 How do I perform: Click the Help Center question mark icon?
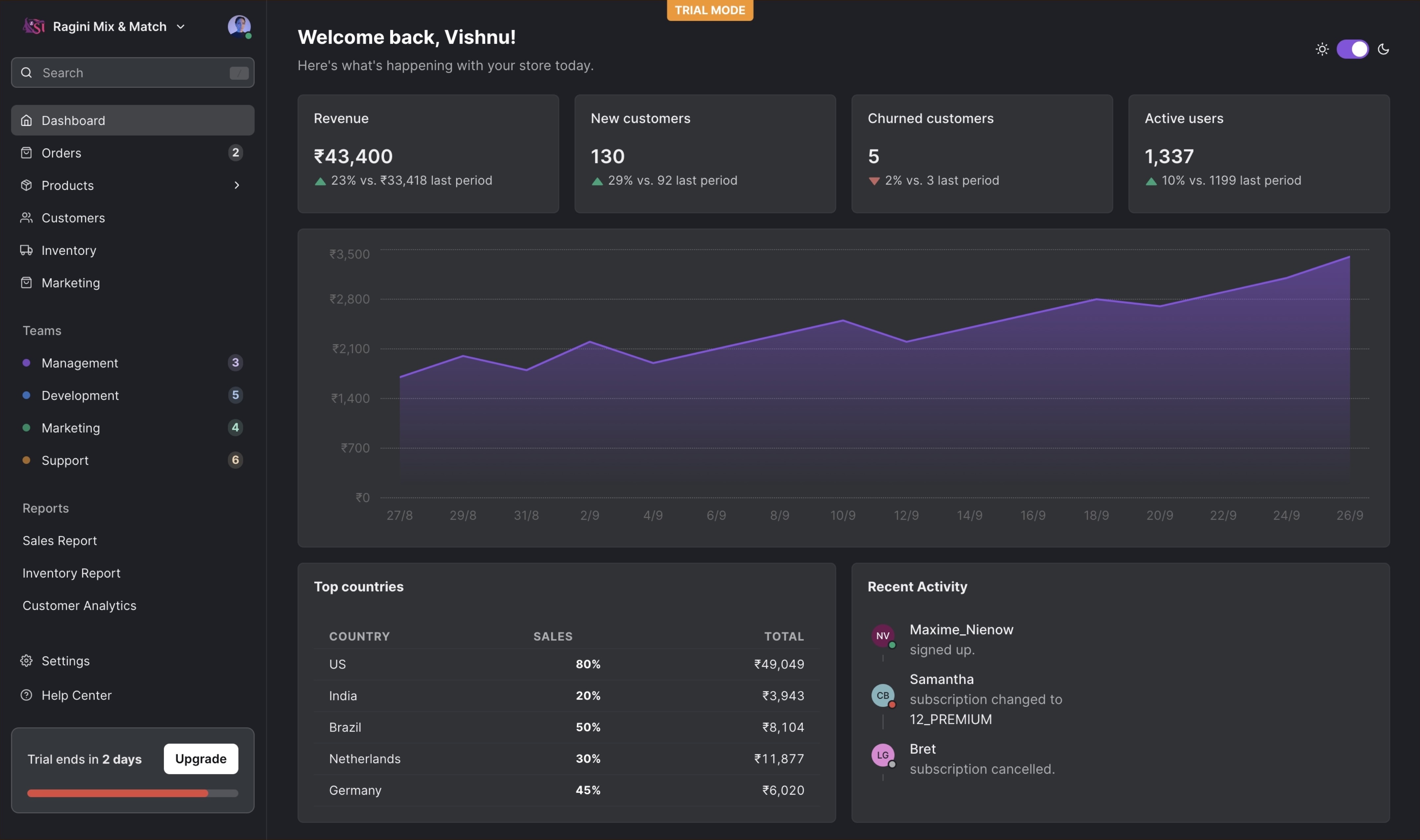click(26, 695)
